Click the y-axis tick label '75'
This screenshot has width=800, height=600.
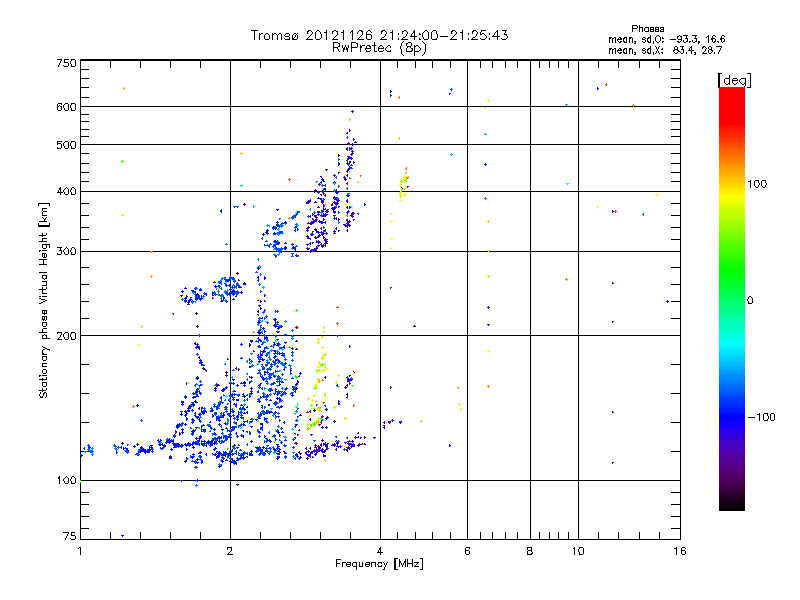click(x=70, y=536)
